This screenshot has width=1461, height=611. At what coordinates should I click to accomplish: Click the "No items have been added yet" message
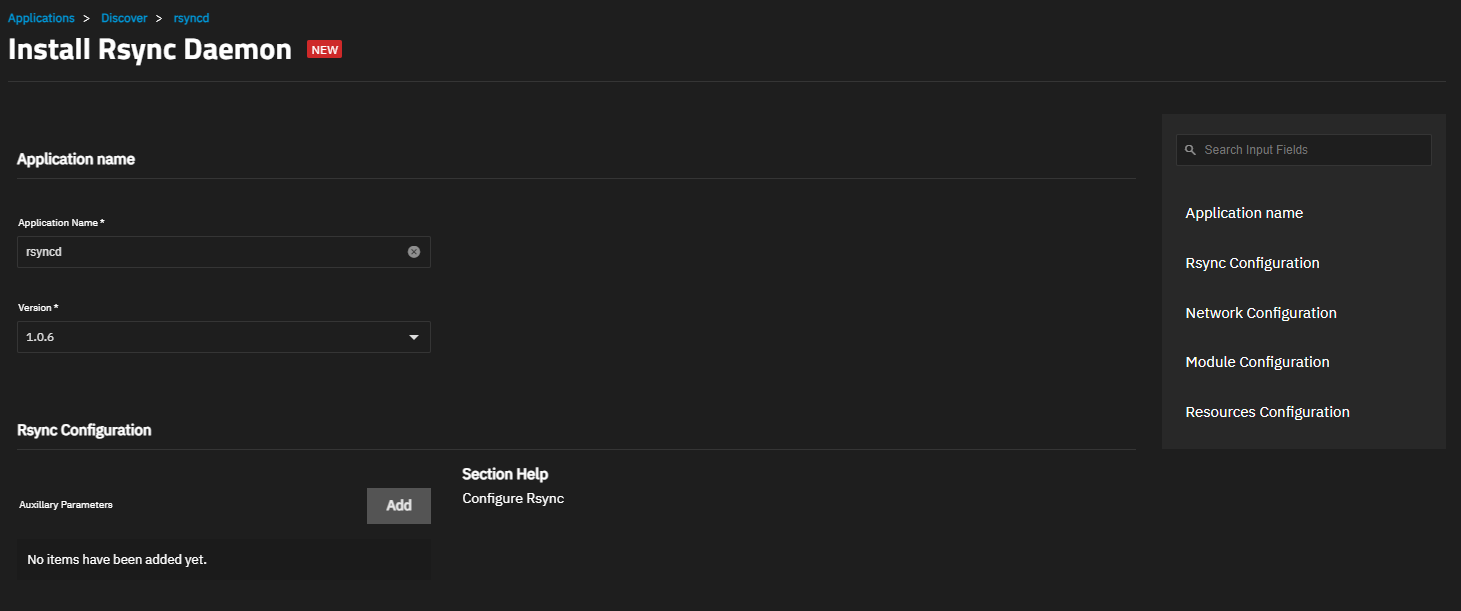tap(117, 559)
